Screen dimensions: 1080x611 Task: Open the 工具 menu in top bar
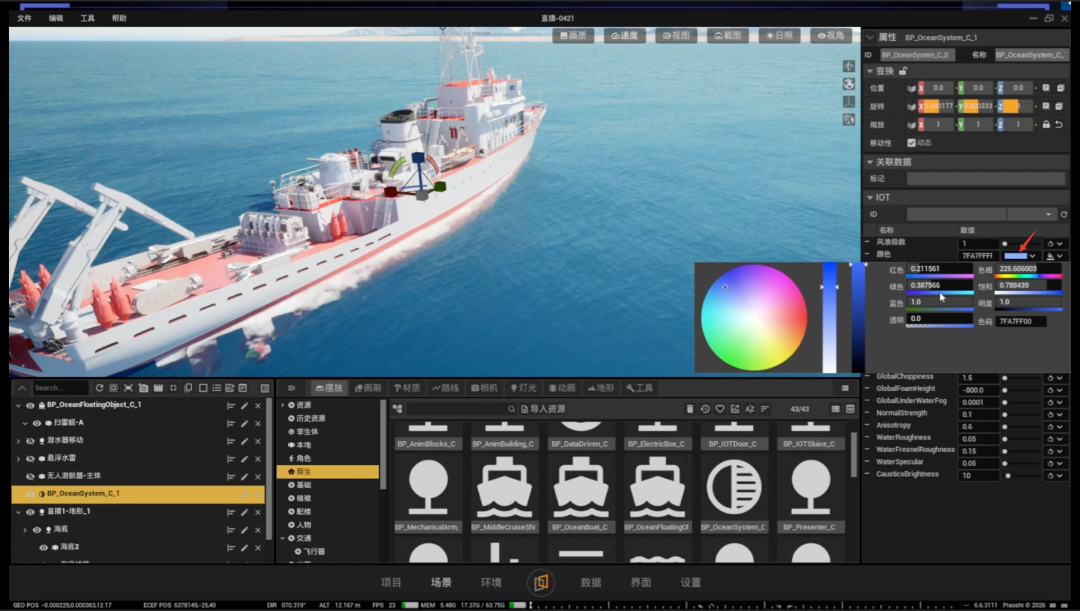click(x=87, y=18)
